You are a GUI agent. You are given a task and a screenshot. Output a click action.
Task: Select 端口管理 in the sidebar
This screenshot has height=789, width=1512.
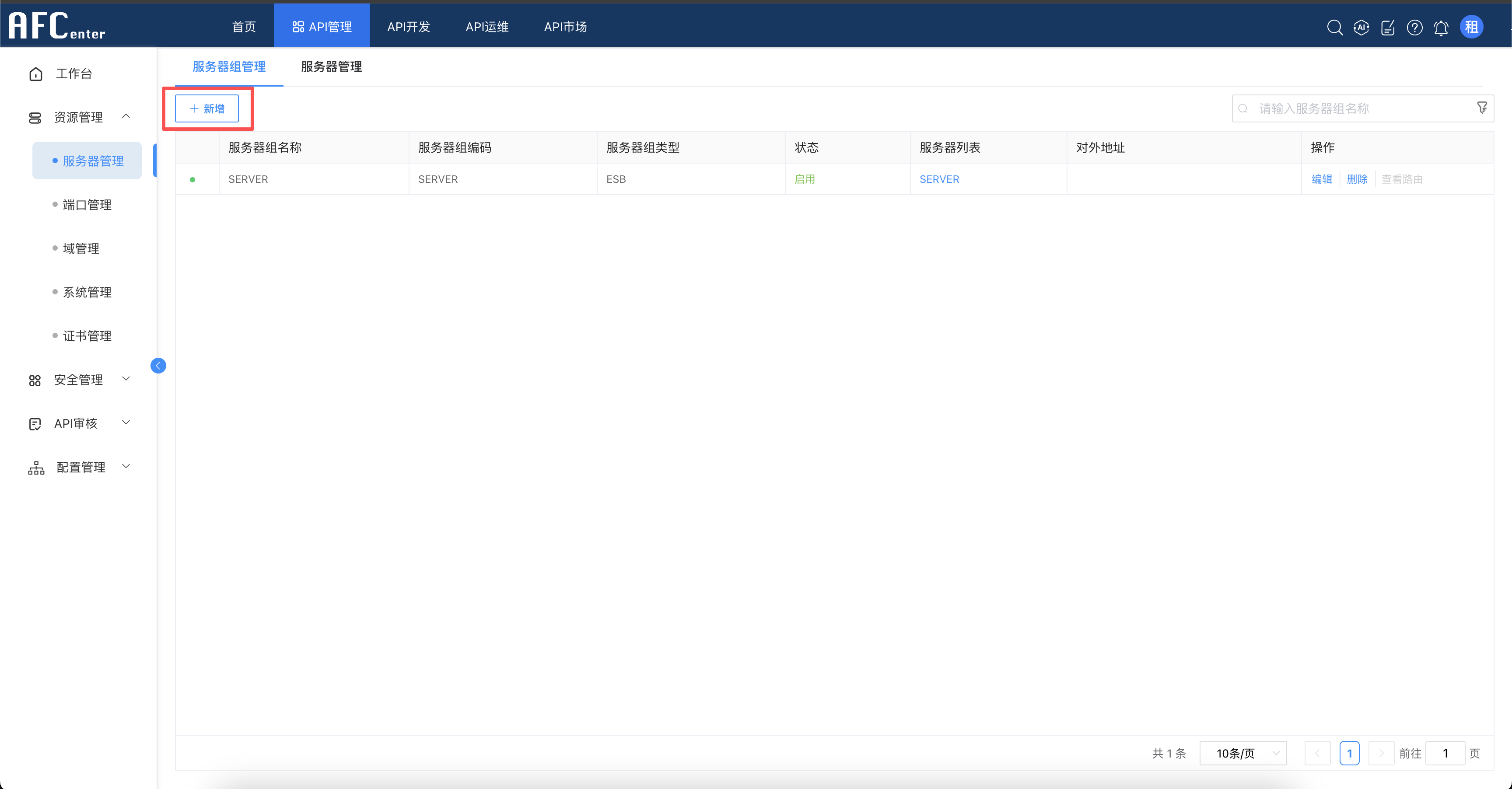point(87,205)
